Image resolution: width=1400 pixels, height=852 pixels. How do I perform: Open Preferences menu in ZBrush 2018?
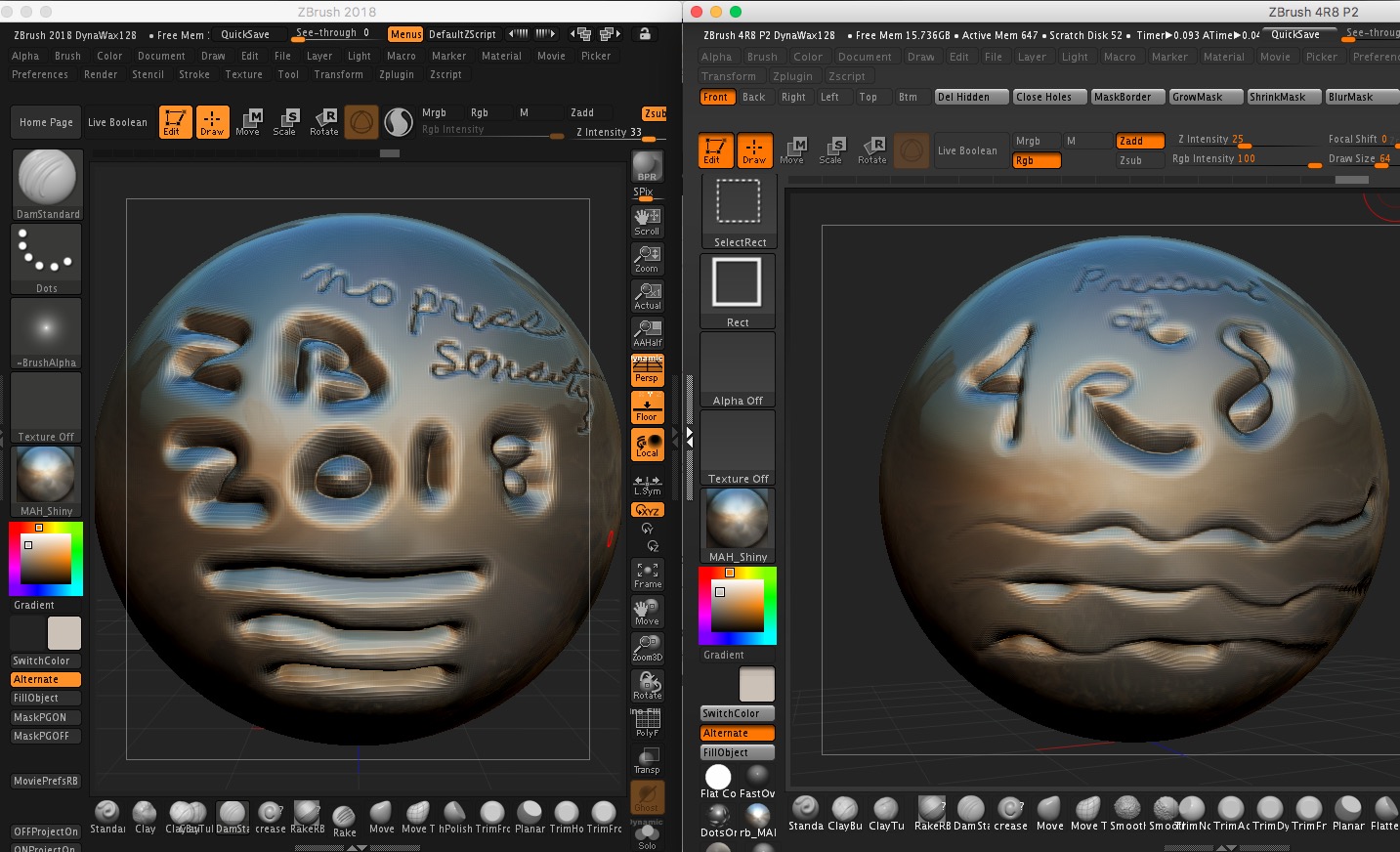pos(40,74)
